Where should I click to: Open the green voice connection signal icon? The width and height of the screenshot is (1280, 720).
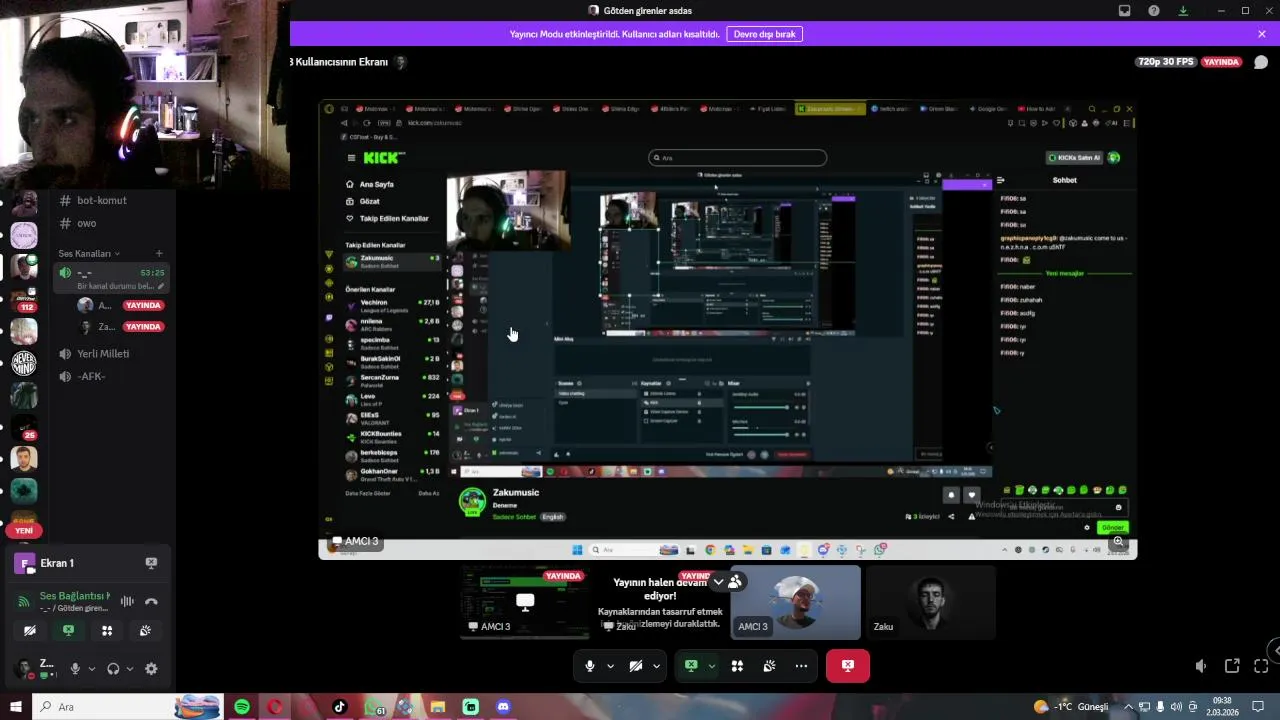point(24,601)
